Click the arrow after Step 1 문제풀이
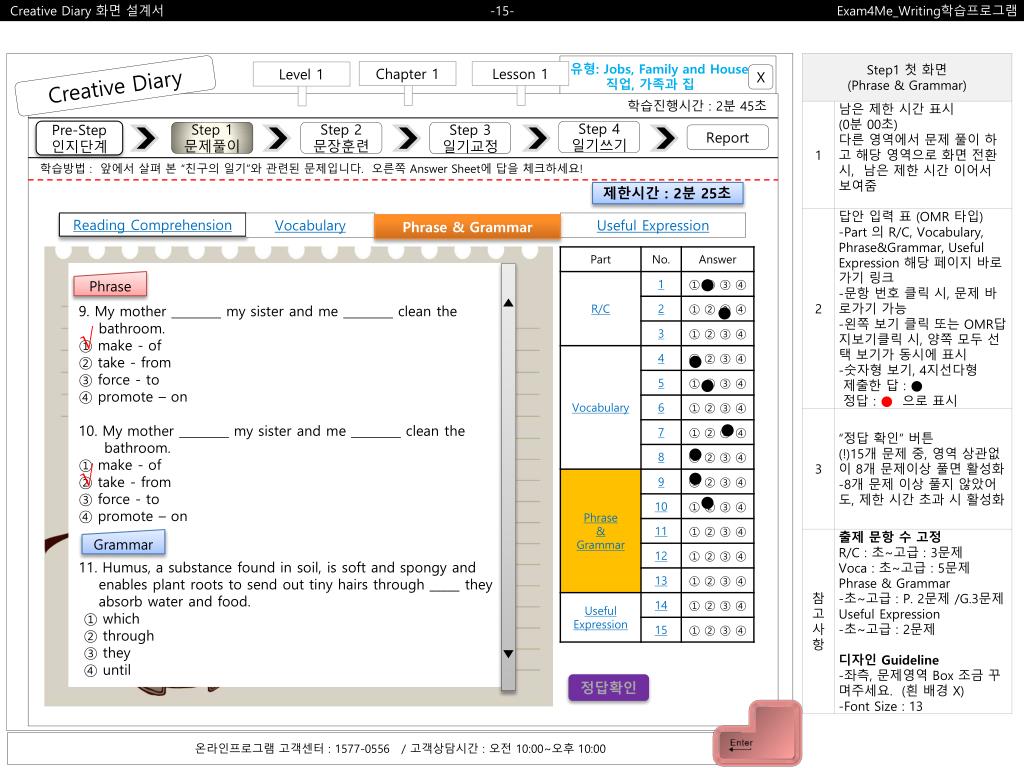The width and height of the screenshot is (1024, 768). pos(278,138)
